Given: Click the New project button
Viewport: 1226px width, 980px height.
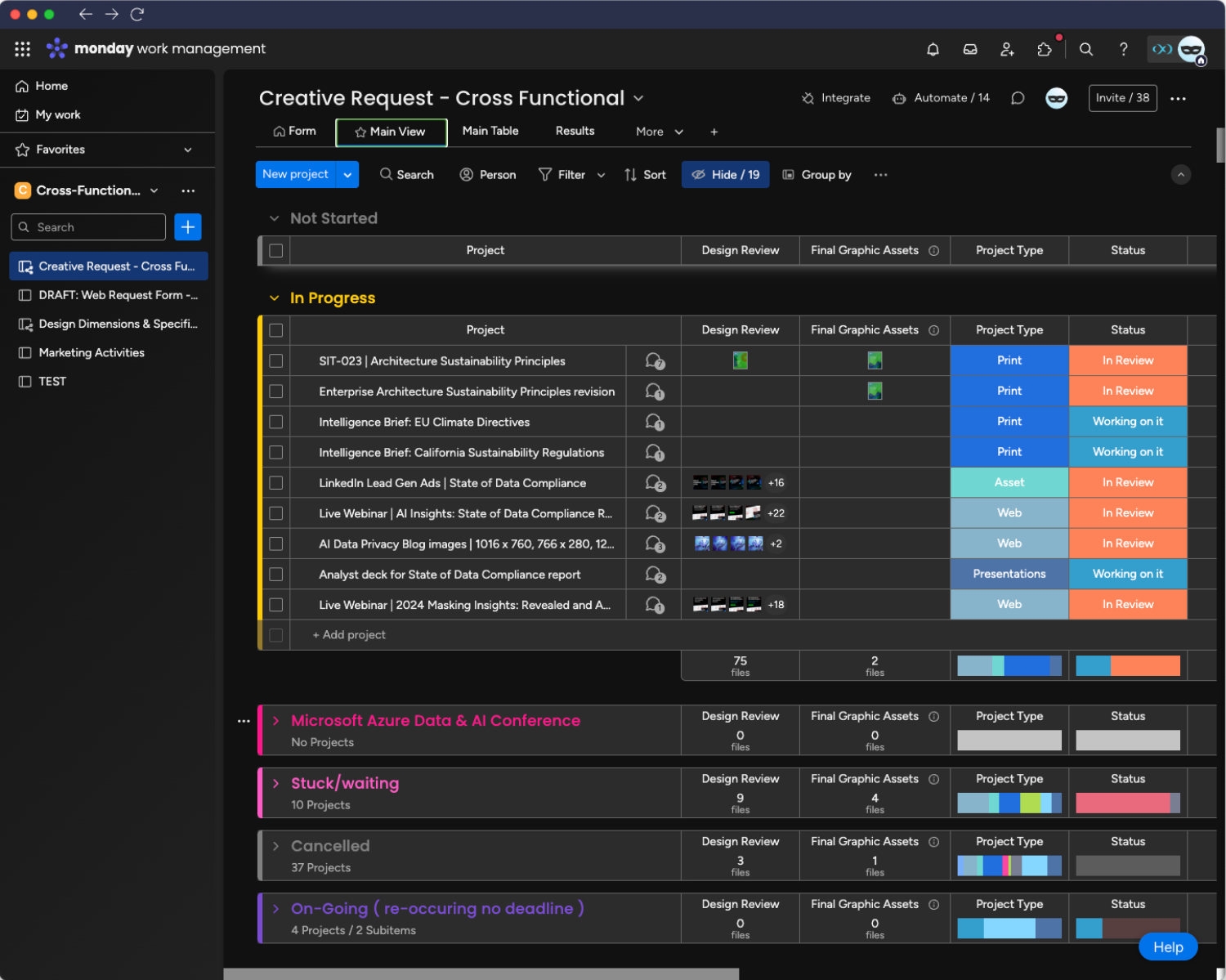Looking at the screenshot, I should 296,175.
